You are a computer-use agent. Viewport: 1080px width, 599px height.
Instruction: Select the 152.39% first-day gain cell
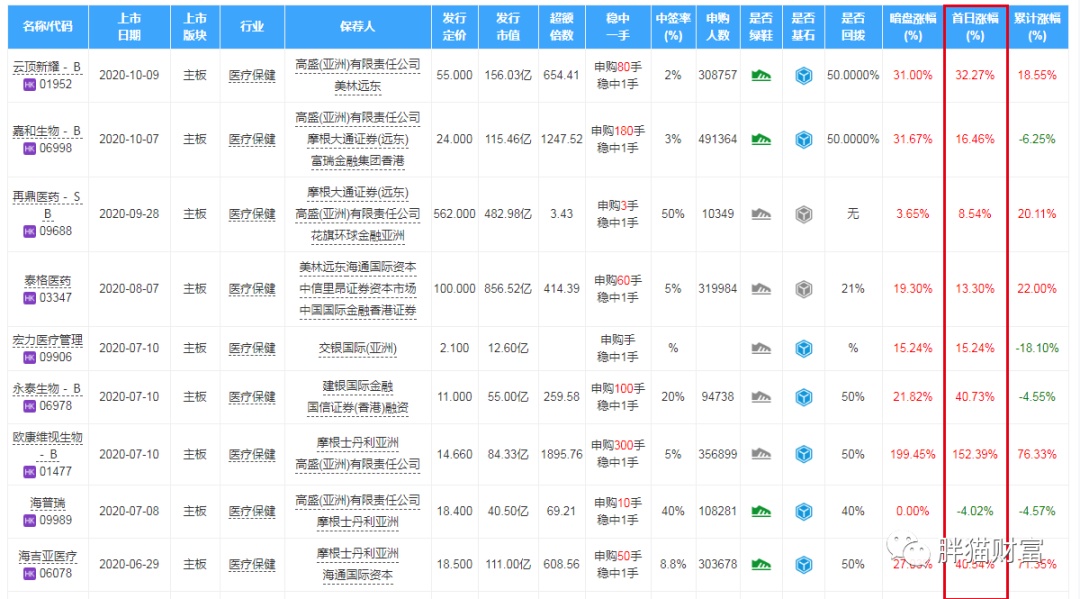(x=973, y=454)
